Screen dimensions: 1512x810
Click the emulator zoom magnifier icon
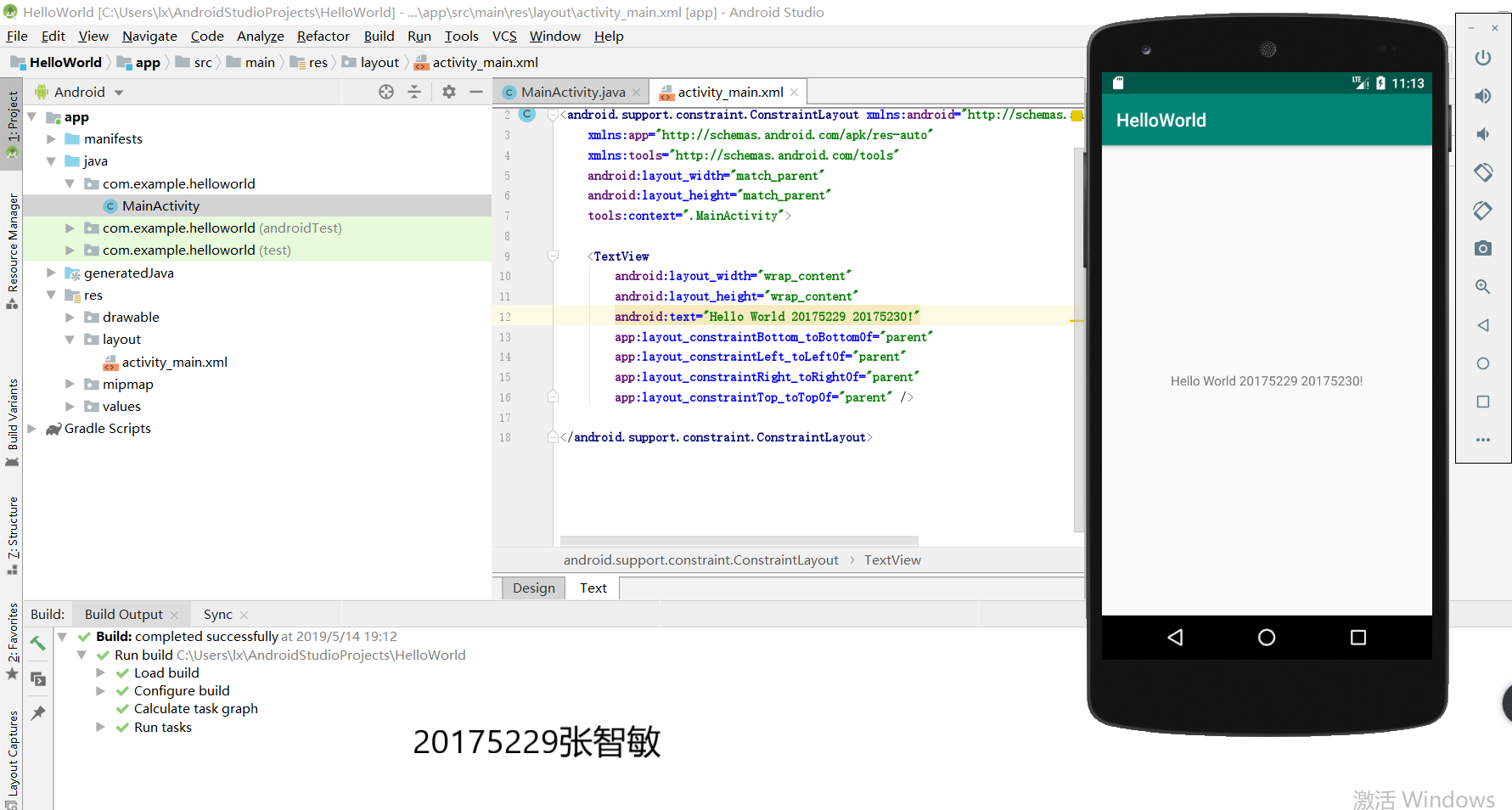(x=1483, y=287)
